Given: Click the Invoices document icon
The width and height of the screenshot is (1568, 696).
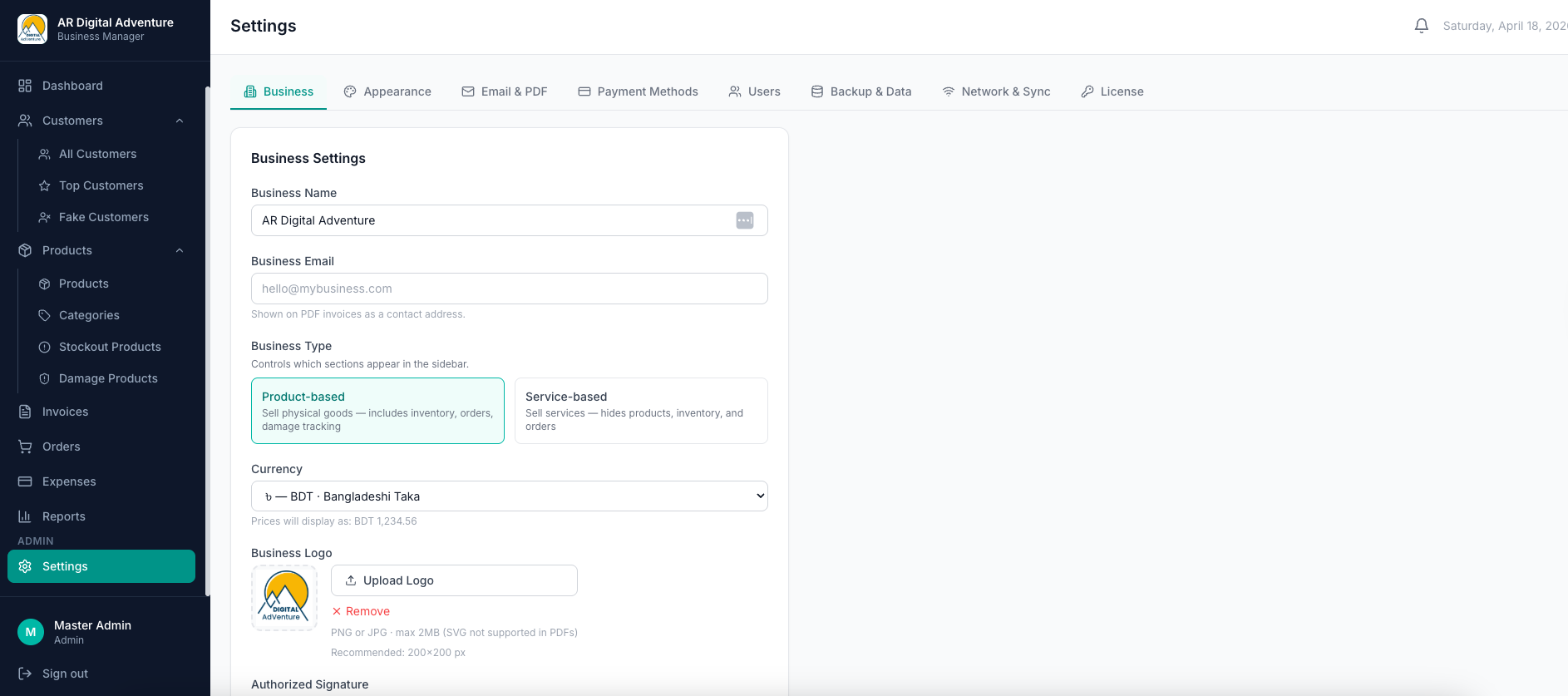Looking at the screenshot, I should click(25, 412).
